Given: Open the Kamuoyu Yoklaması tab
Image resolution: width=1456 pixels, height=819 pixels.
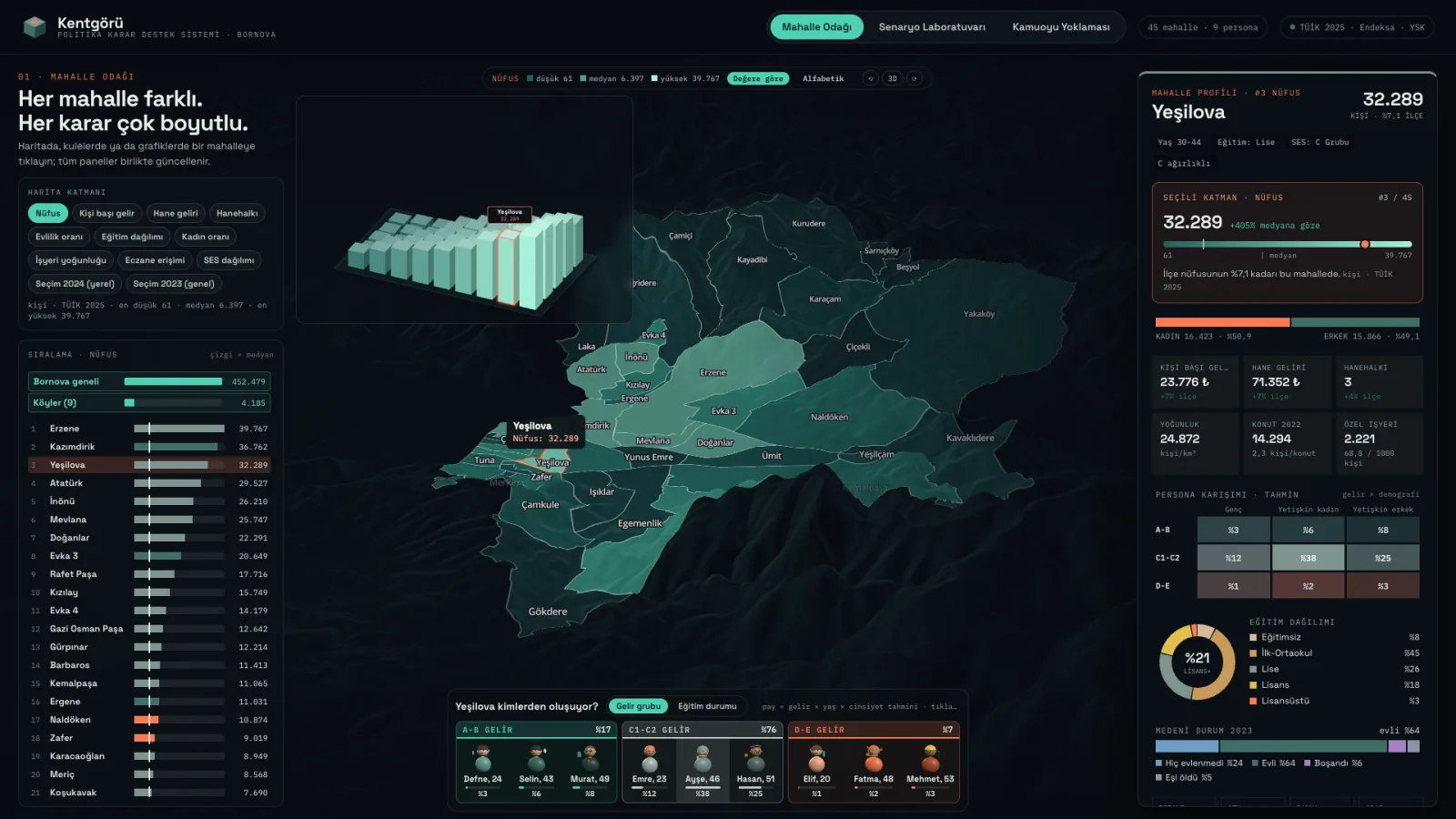Looking at the screenshot, I should tap(1061, 27).
